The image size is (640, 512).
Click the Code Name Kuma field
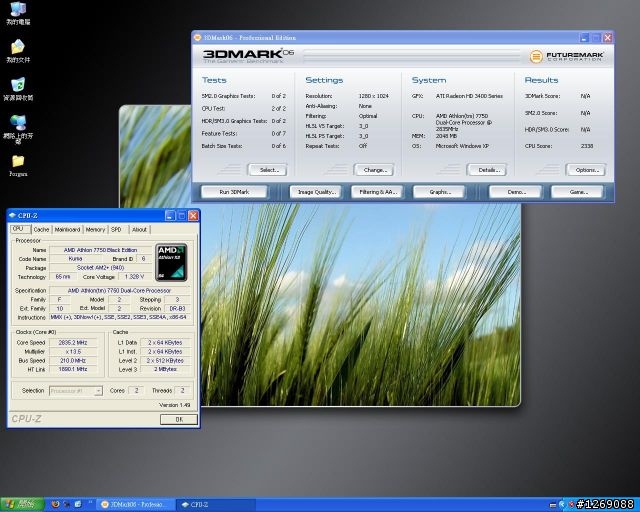(x=76, y=259)
